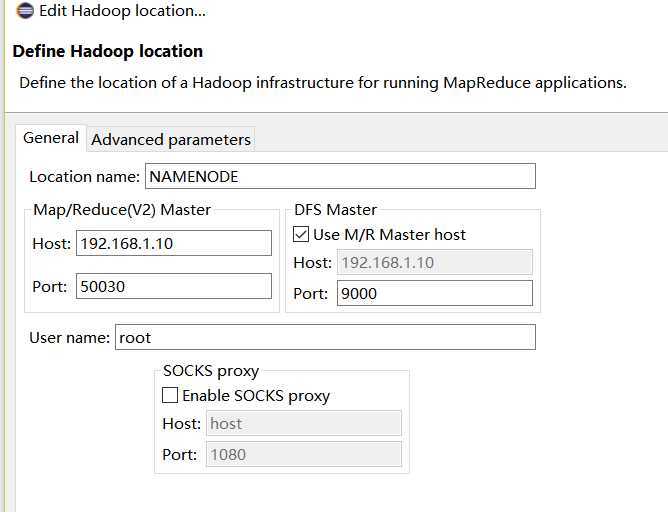The image size is (668, 512).
Task: Click the Edit Hadoop location title text
Action: [122, 12]
